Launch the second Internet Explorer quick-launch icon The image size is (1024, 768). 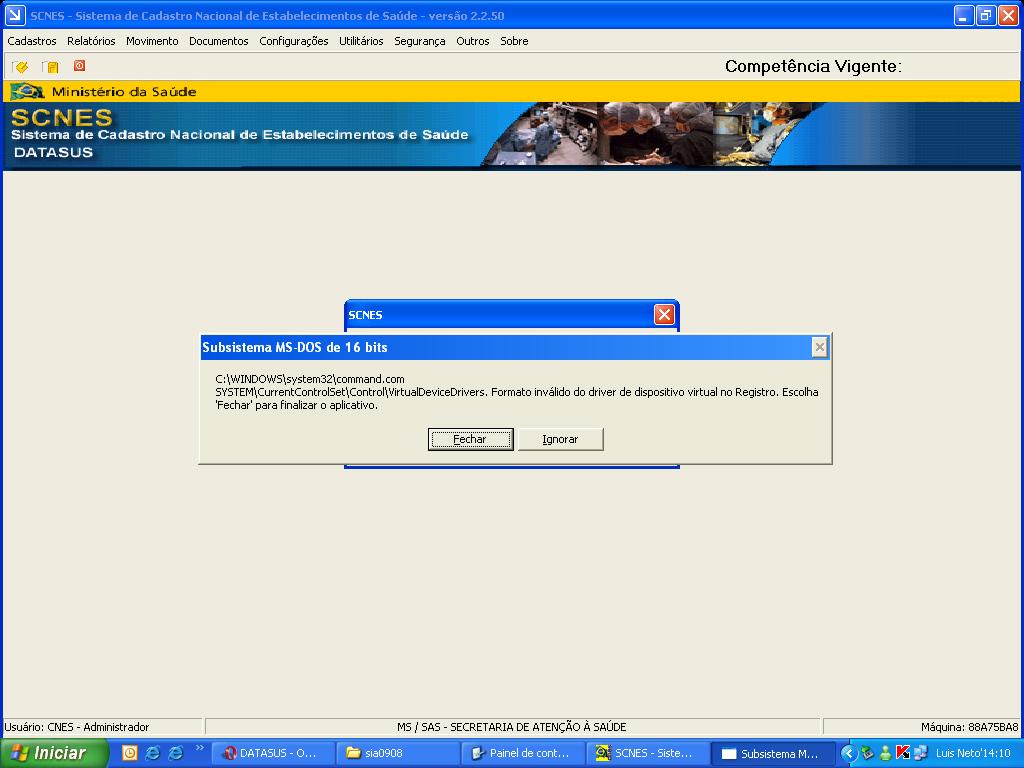coord(176,753)
